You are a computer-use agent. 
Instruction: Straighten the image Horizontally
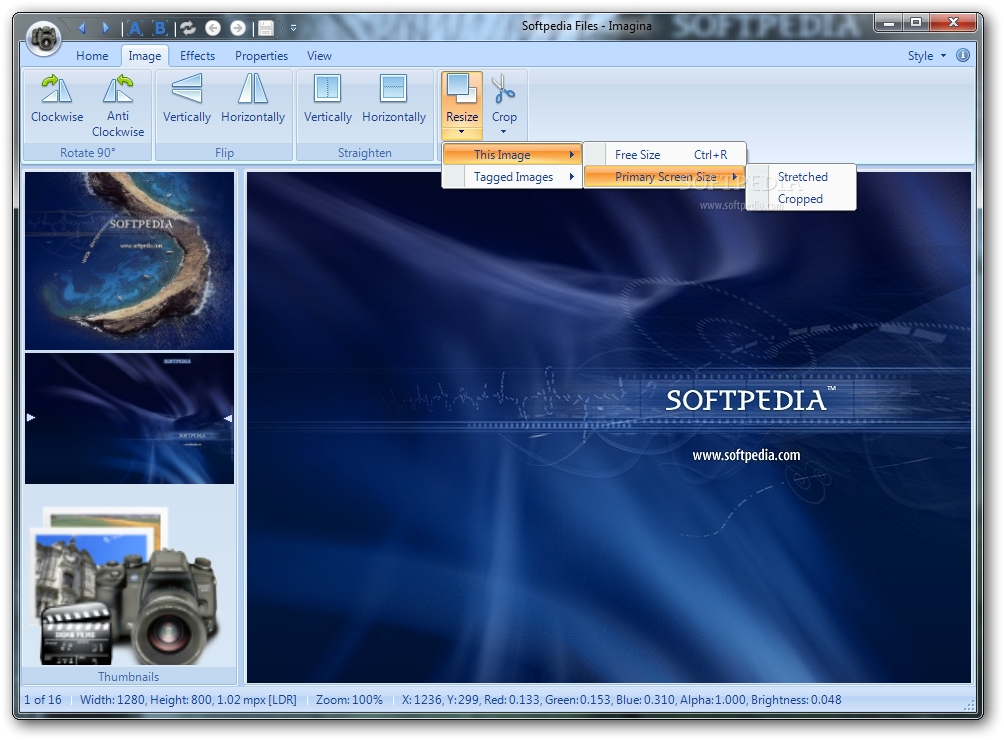(394, 98)
